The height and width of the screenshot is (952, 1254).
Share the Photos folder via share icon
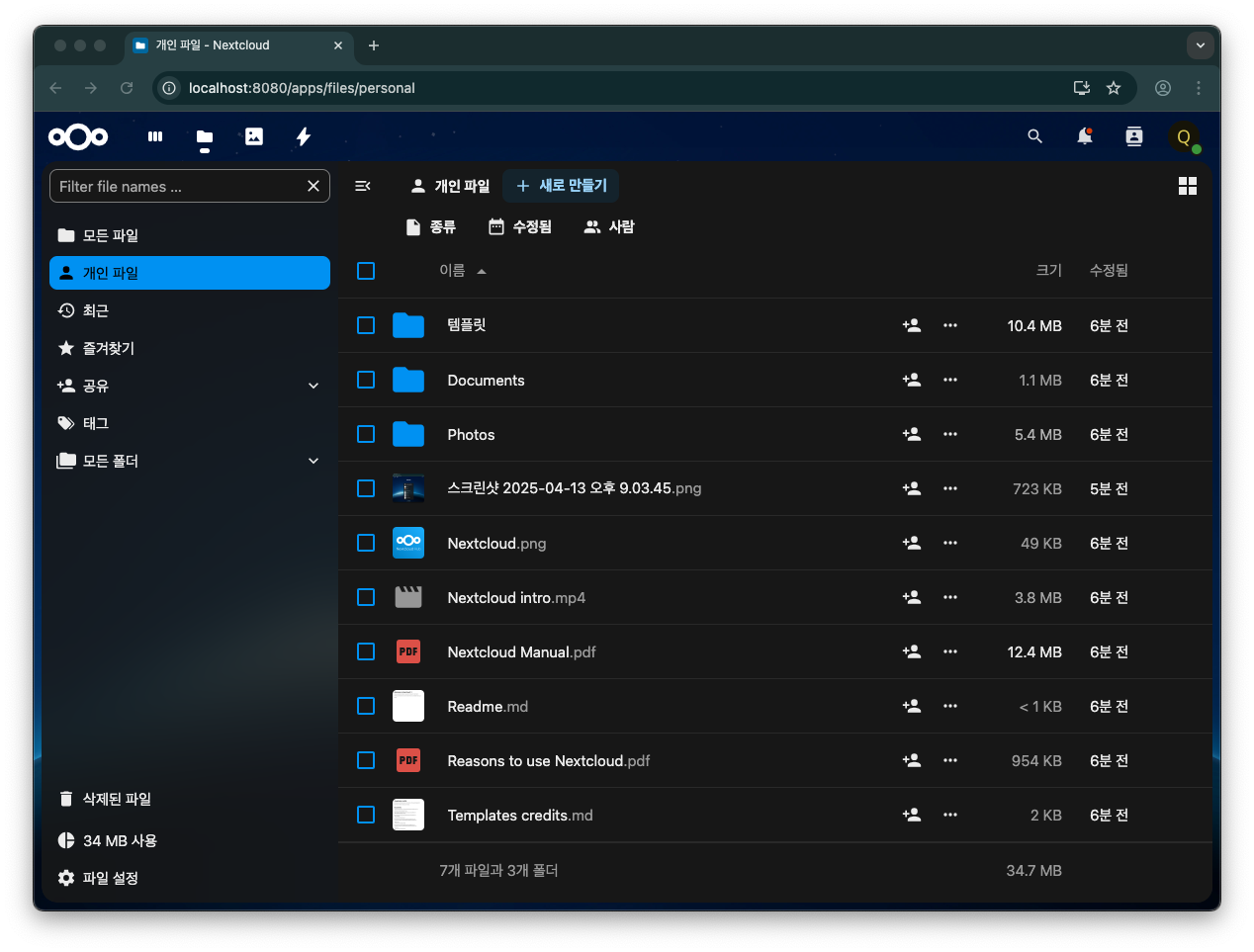pyautogui.click(x=912, y=434)
